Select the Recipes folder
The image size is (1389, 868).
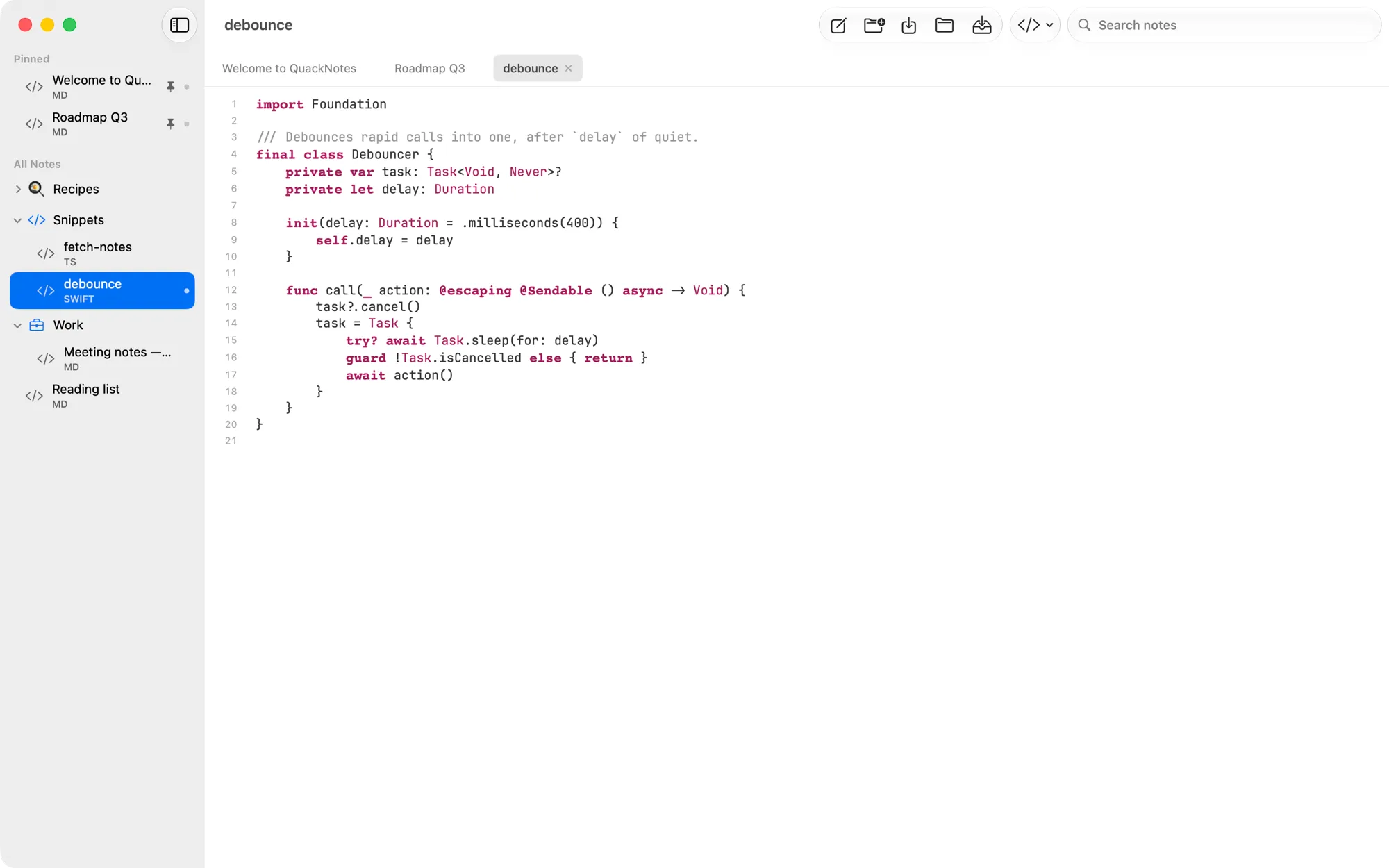tap(102, 189)
